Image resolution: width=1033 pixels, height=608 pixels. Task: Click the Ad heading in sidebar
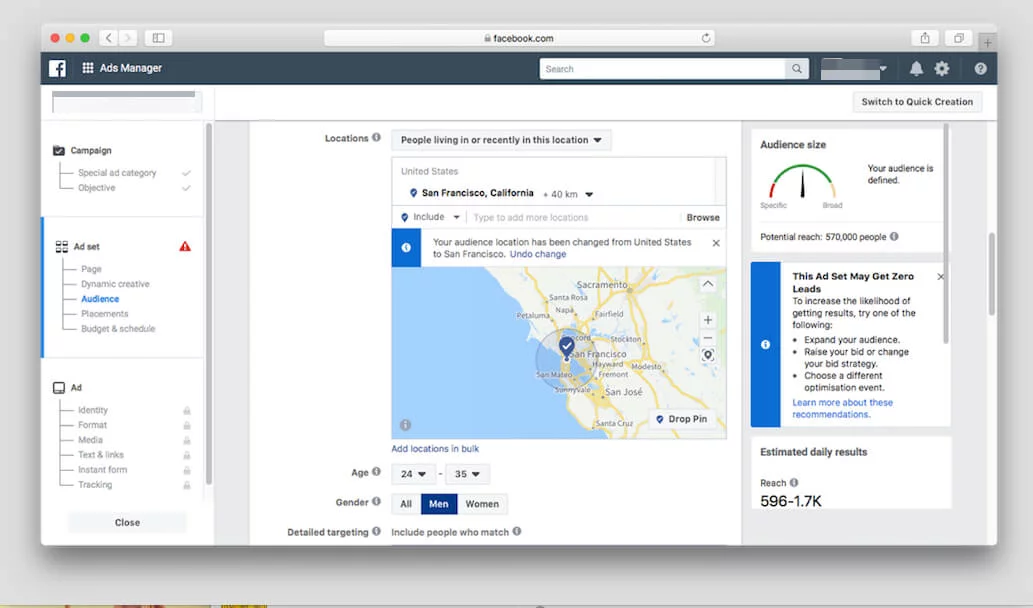pos(76,387)
